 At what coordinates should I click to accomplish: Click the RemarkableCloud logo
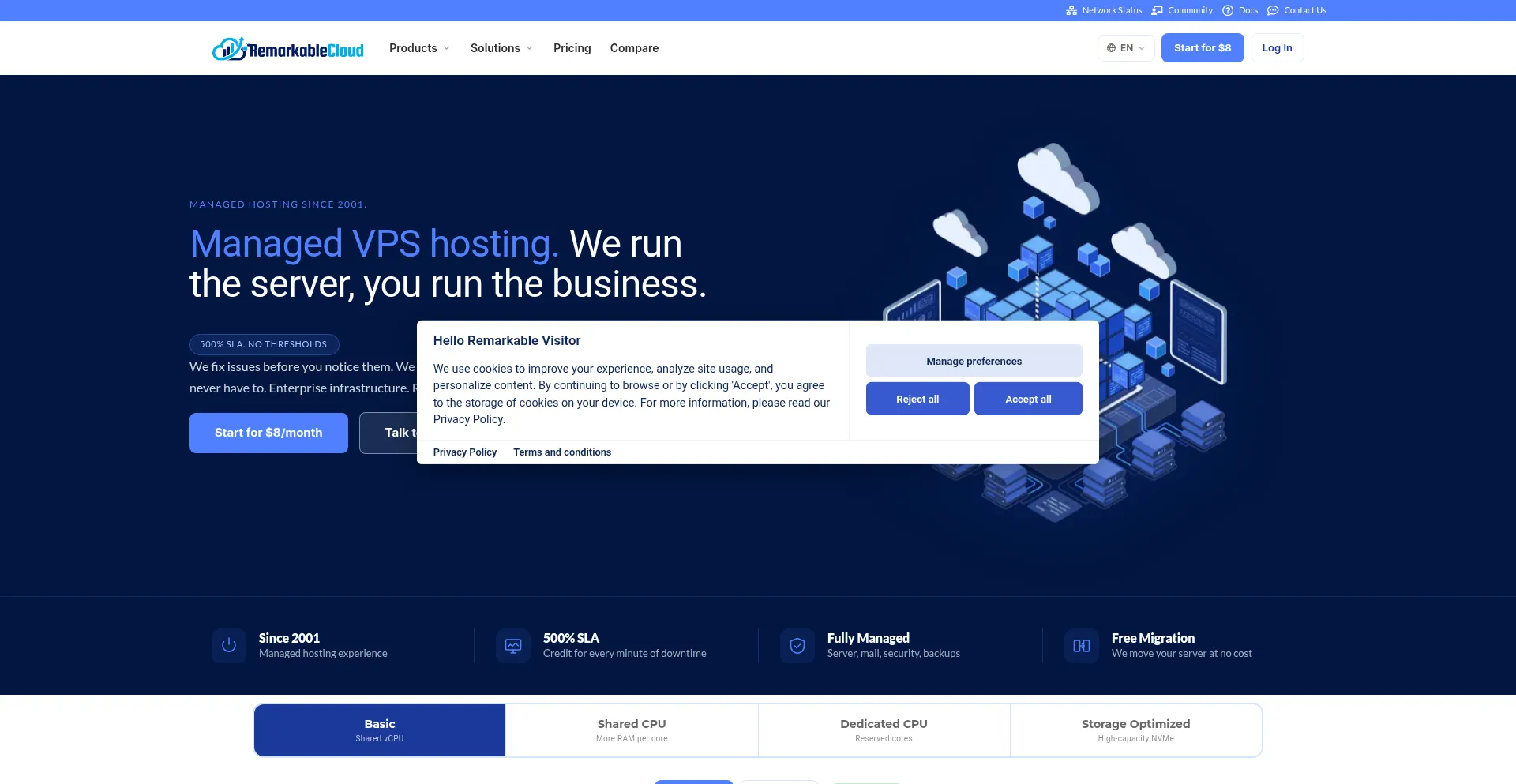click(288, 48)
